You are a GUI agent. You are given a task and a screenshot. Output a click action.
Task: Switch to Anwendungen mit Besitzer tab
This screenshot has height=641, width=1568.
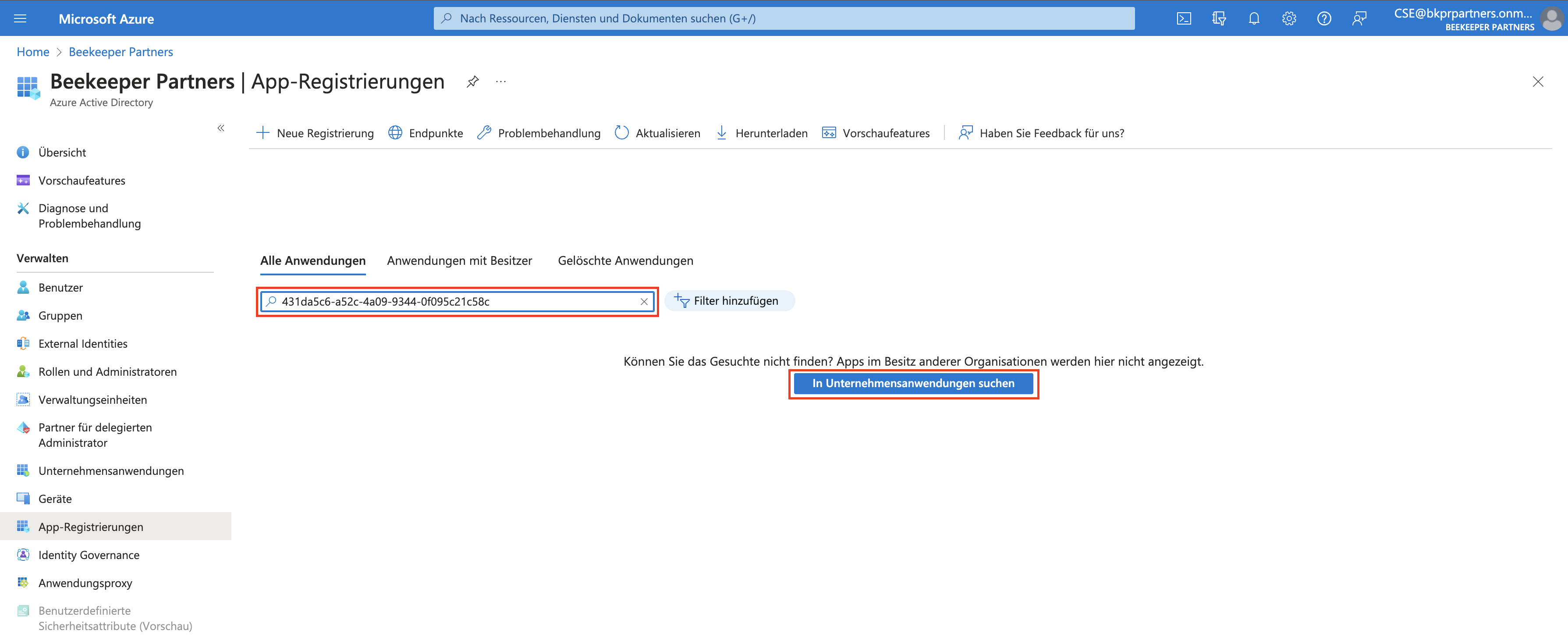click(460, 260)
